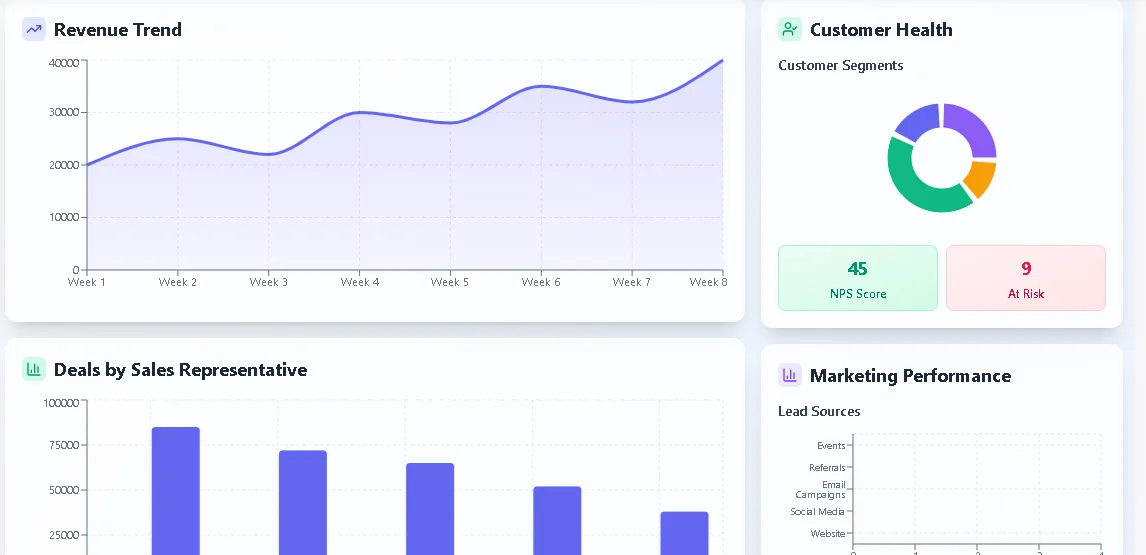Click the Lead Sources subtitle
1146x555 pixels.
pyautogui.click(x=819, y=411)
